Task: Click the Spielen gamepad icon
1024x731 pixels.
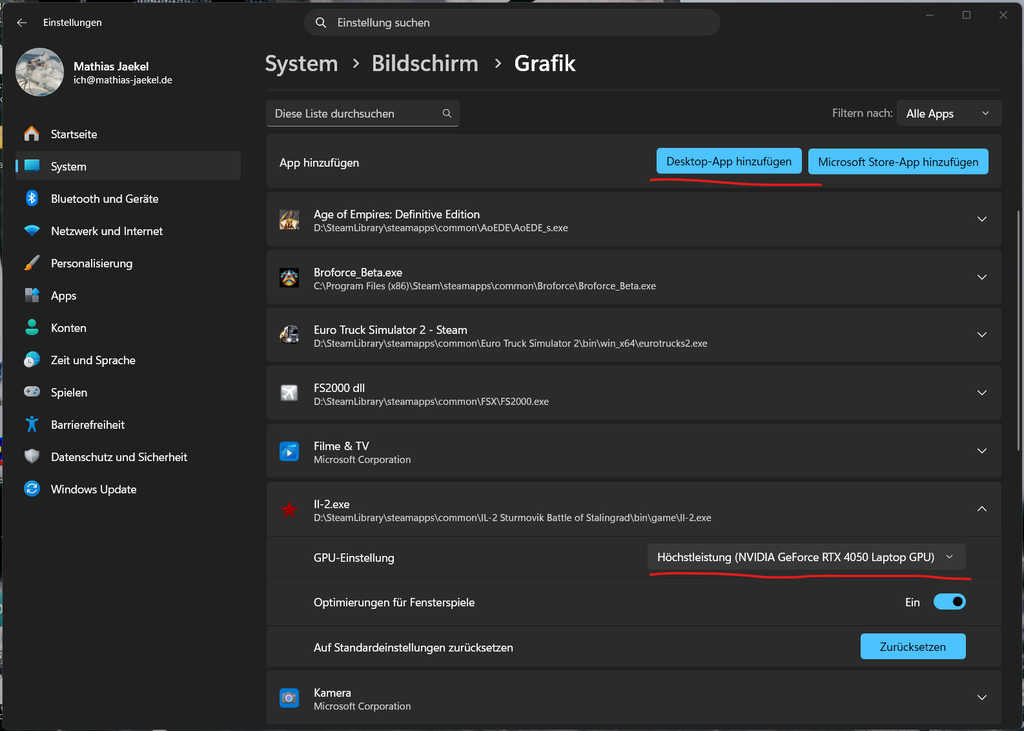Action: point(31,392)
